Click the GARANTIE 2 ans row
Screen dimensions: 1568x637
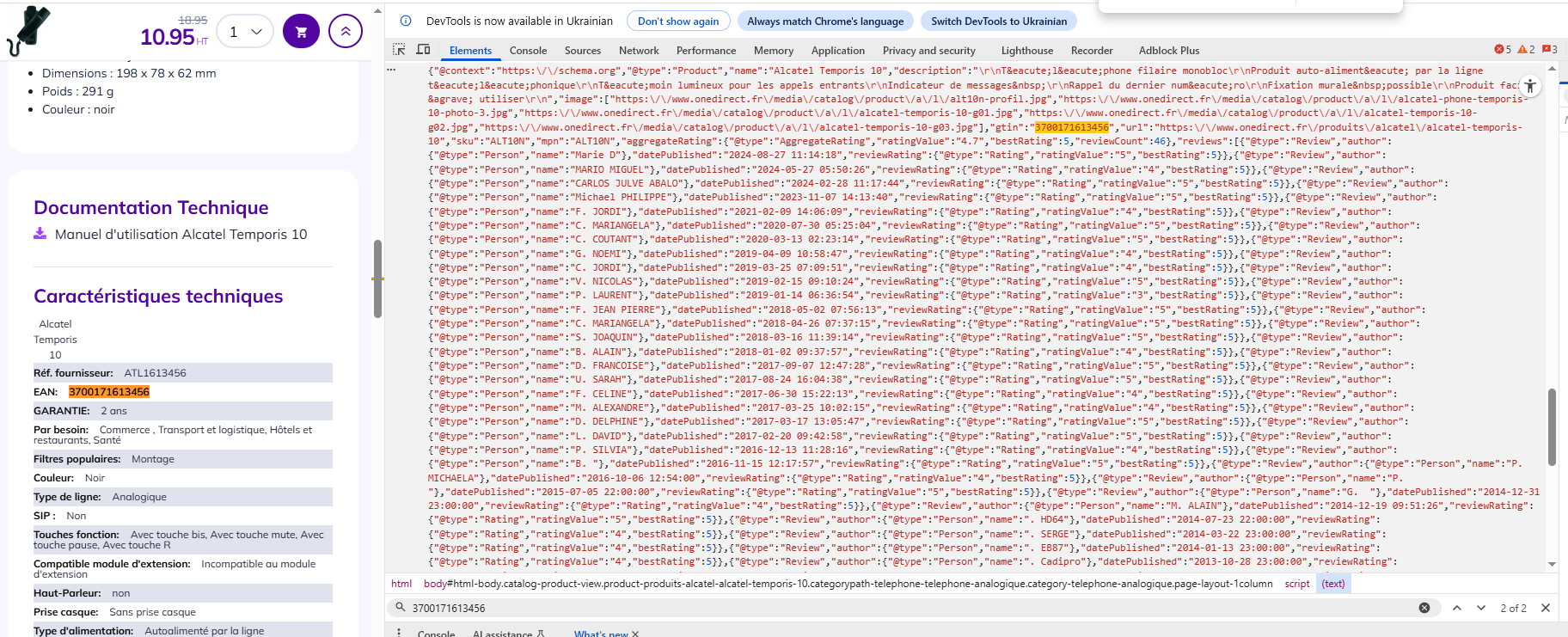[x=183, y=411]
